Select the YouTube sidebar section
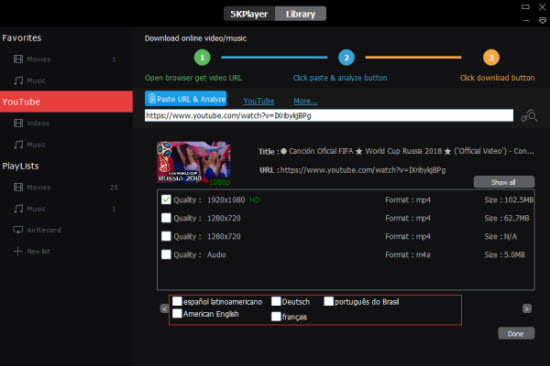The image size is (550, 366). 66,102
